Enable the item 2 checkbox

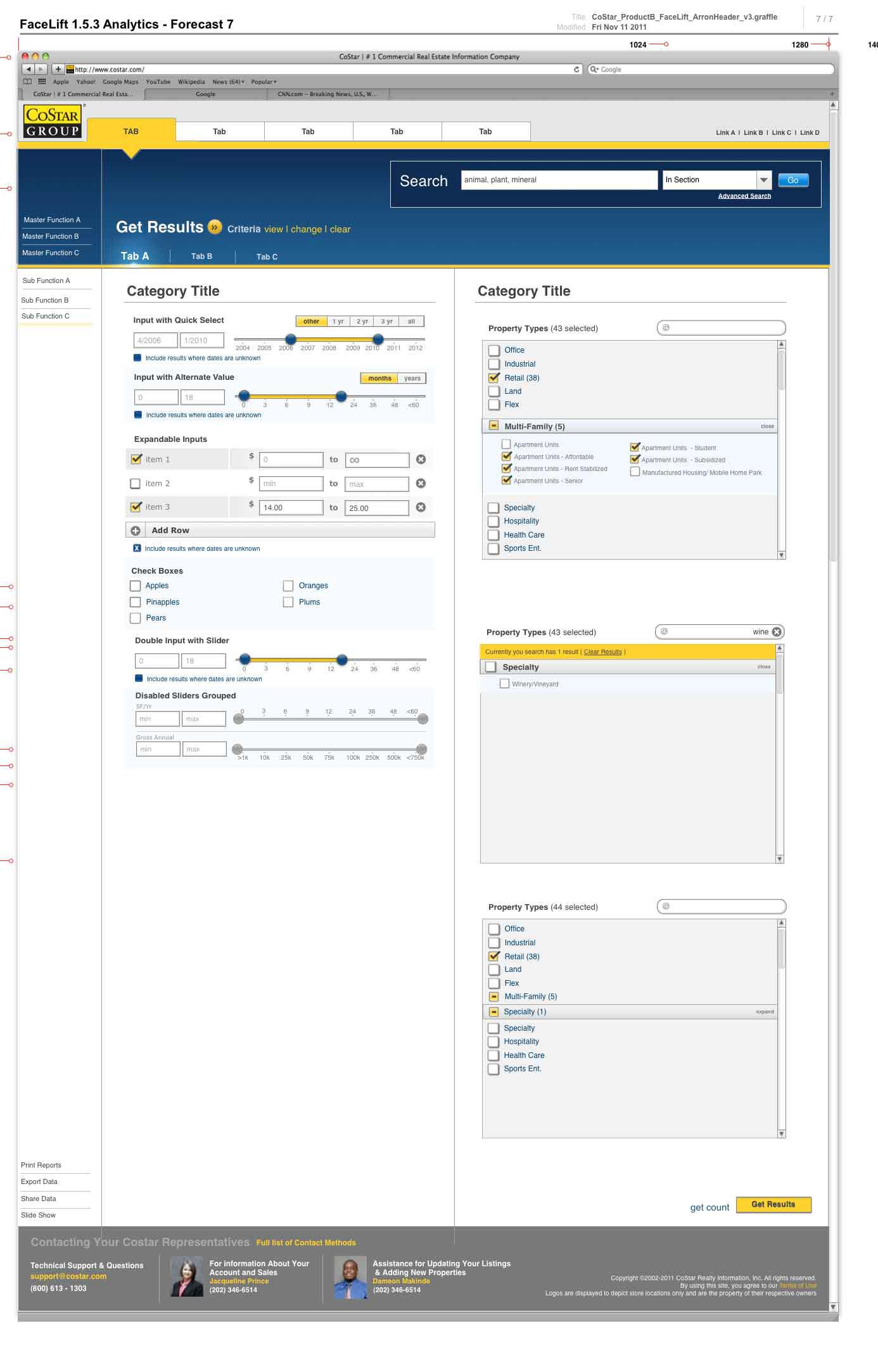135,484
